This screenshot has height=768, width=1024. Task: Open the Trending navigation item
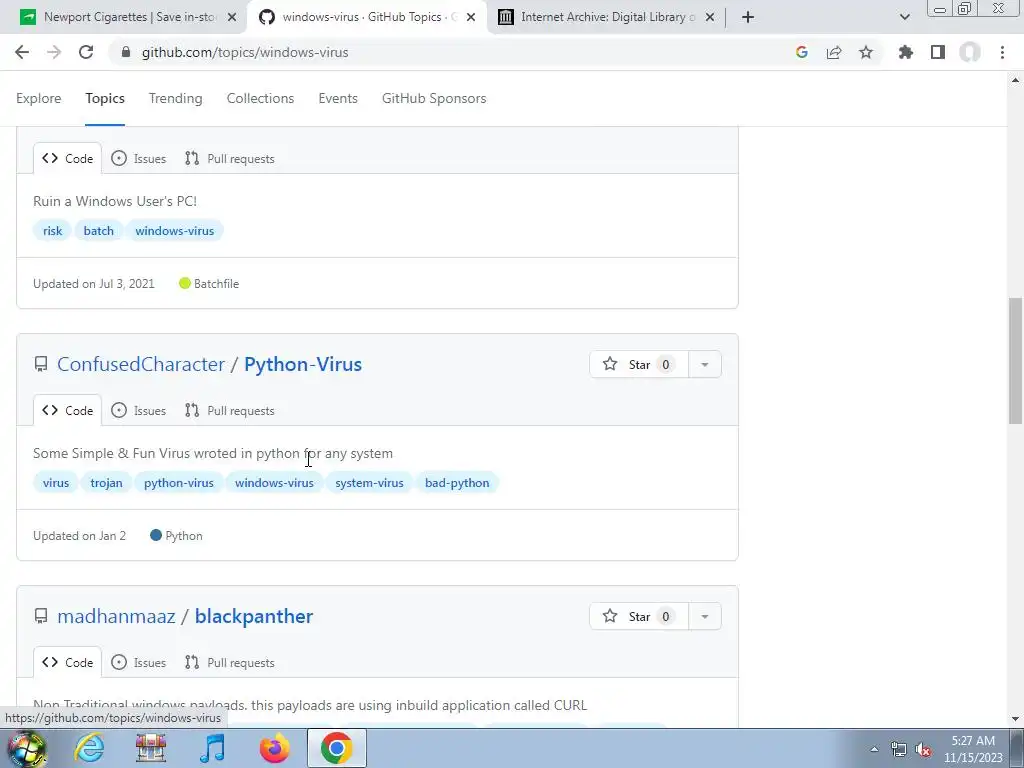click(175, 98)
